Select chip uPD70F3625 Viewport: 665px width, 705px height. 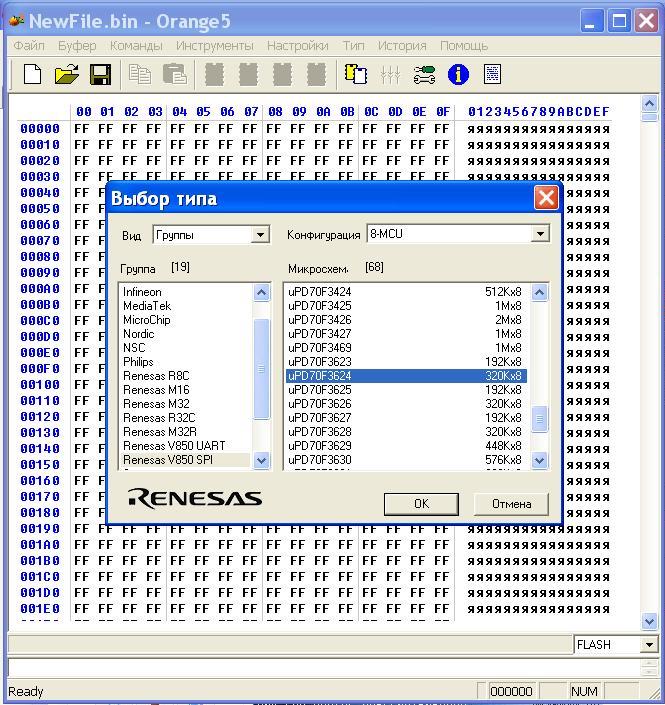[x=406, y=389]
